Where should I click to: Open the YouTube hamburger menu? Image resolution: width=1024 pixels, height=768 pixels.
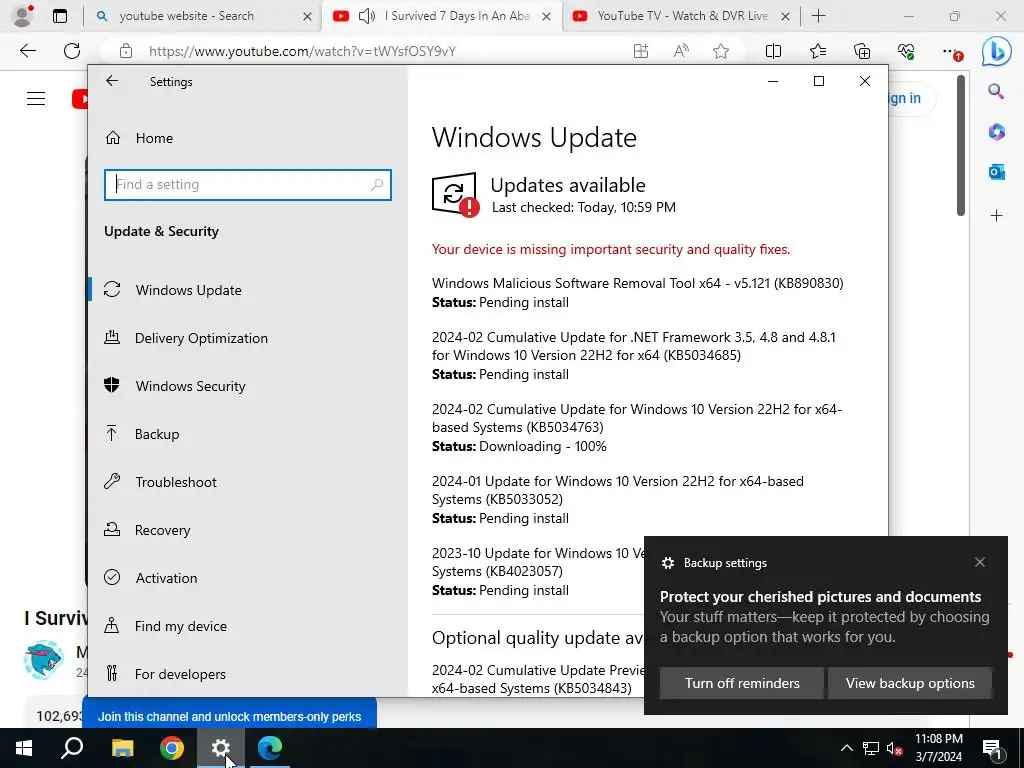pos(36,99)
